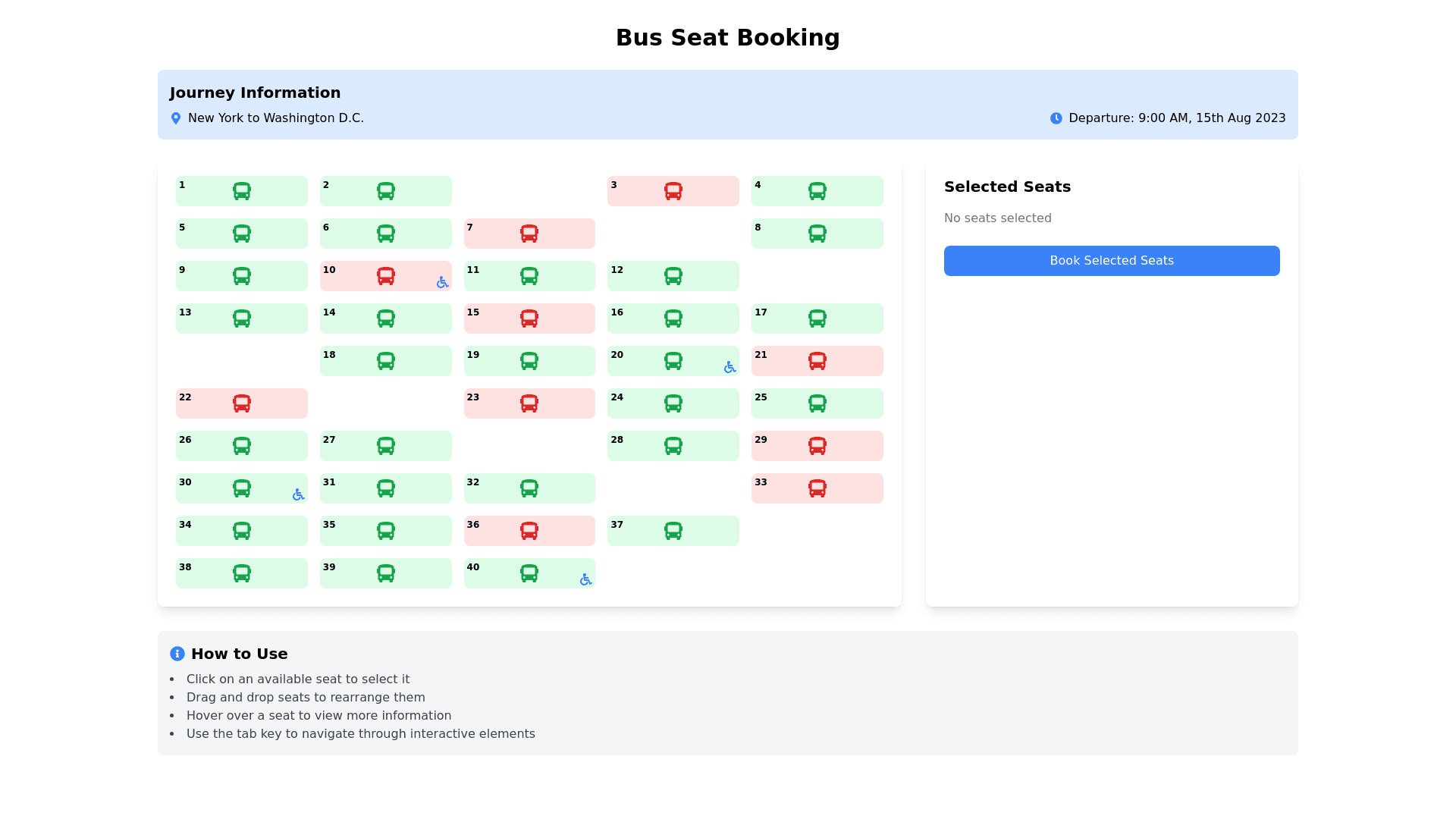Click the green bus icon on seat 28
The height and width of the screenshot is (819, 1456).
(x=673, y=446)
